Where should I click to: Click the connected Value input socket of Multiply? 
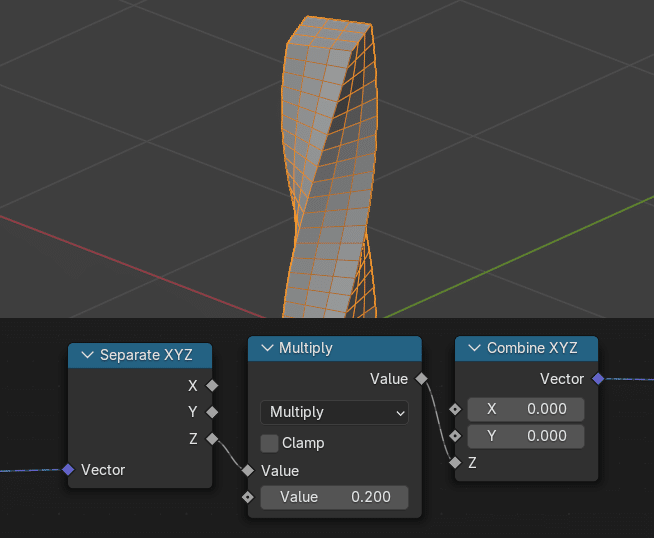point(248,470)
